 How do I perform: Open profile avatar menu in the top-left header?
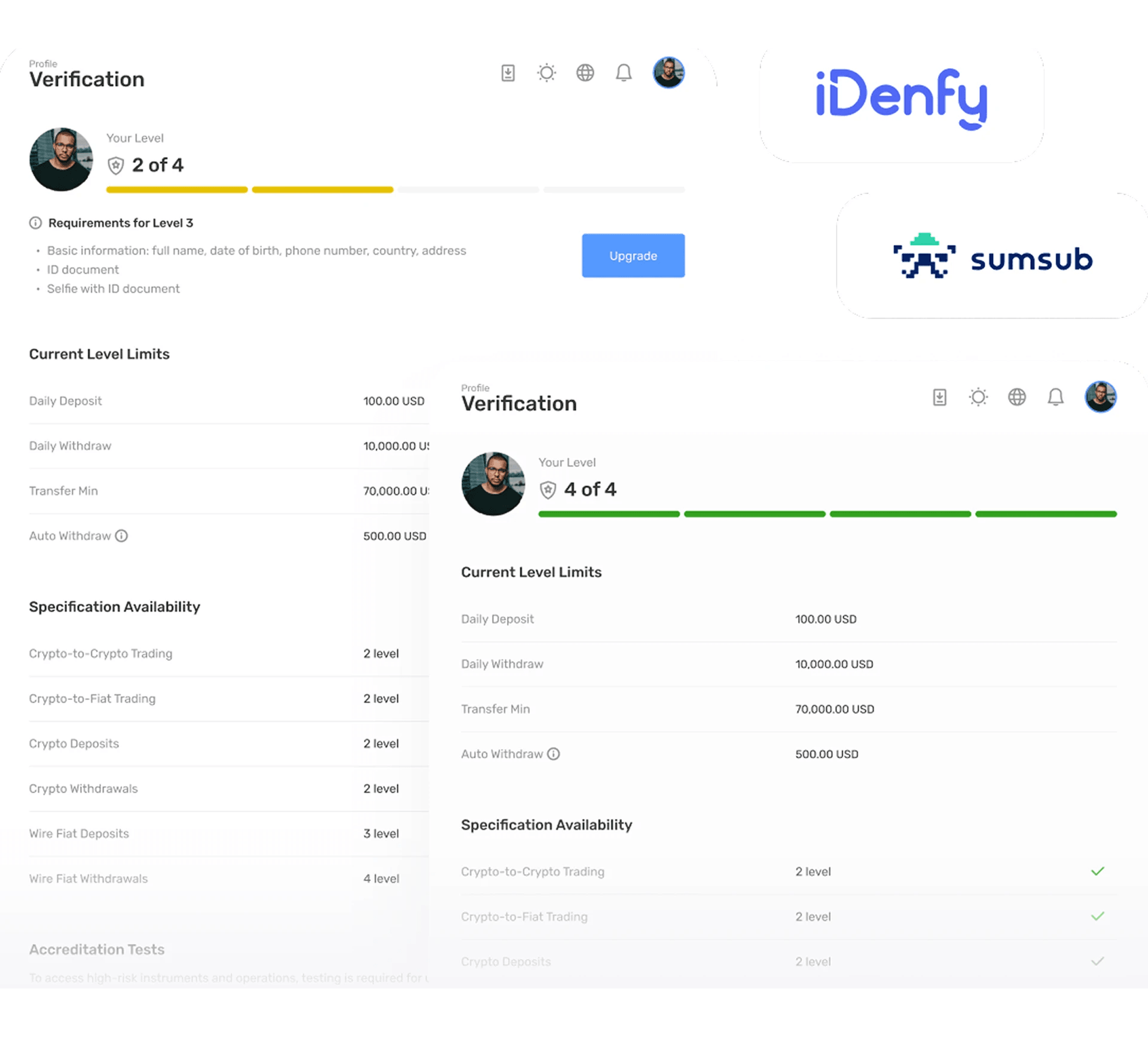pyautogui.click(x=668, y=73)
